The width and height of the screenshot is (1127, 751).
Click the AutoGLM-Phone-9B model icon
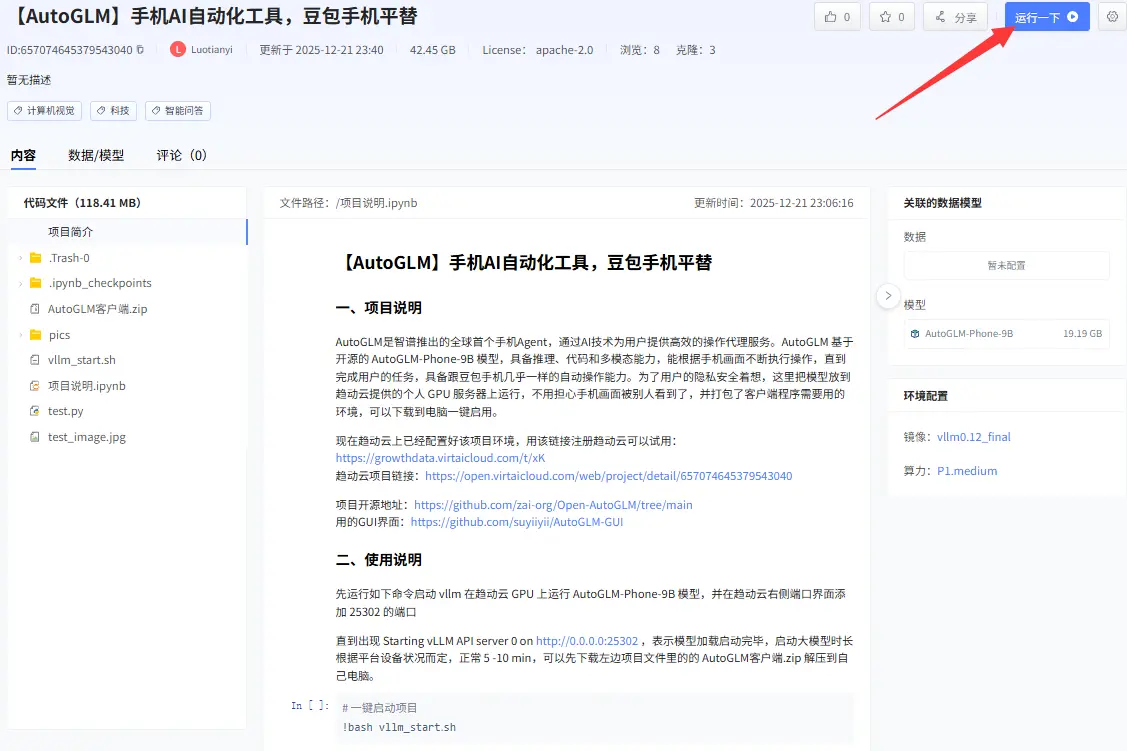915,334
